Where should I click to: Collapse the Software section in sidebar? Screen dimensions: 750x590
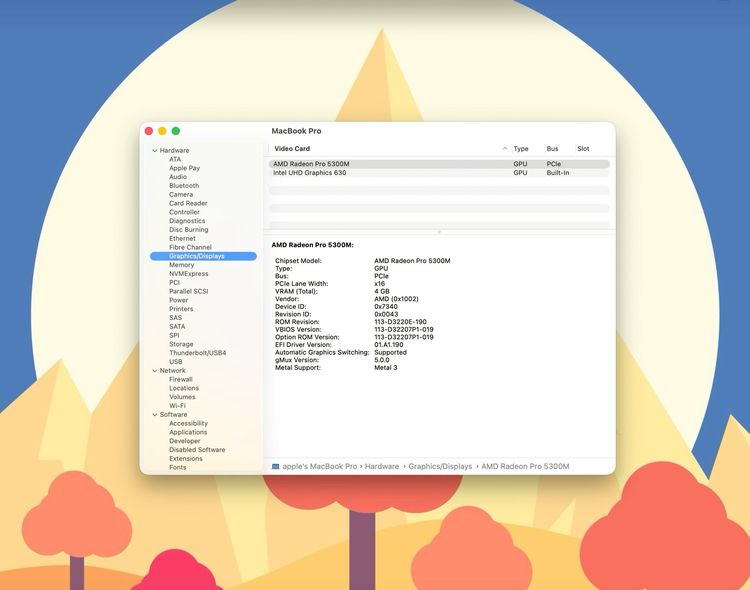pos(155,415)
